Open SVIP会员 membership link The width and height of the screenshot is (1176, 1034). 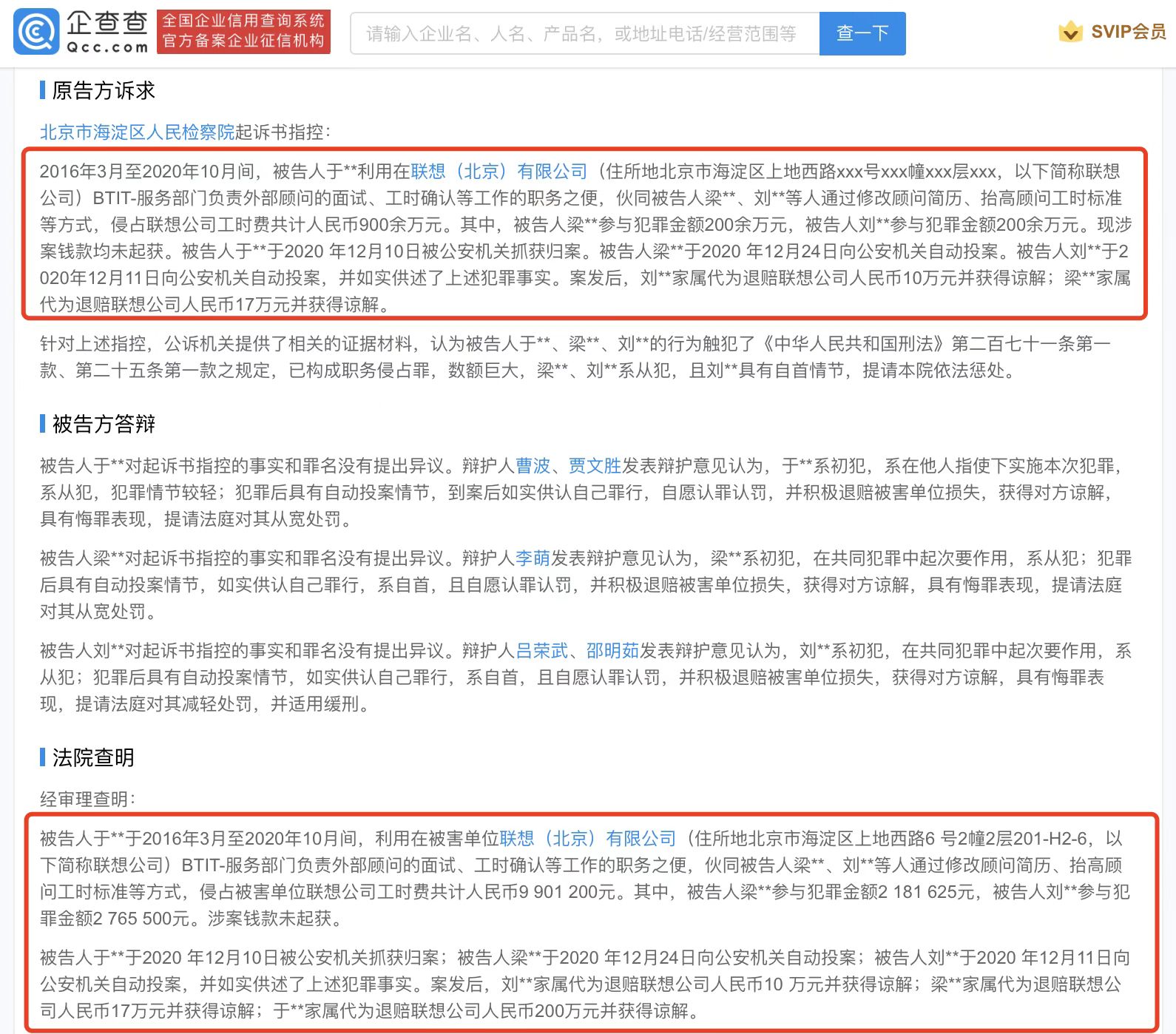[1128, 32]
